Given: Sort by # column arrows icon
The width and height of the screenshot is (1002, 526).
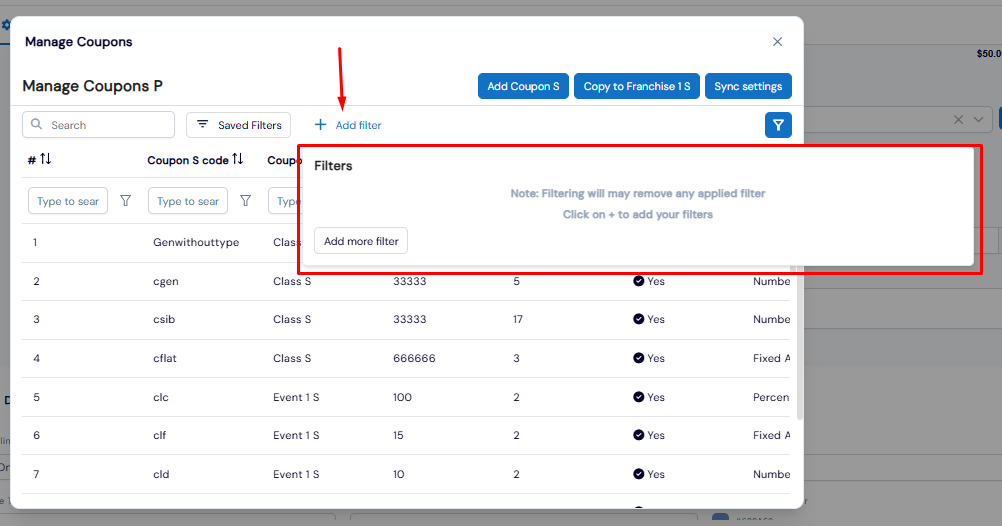Looking at the screenshot, I should point(45,159).
